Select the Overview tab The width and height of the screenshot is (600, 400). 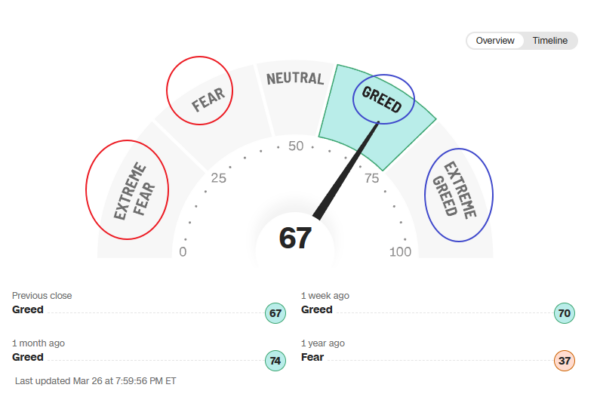[495, 41]
